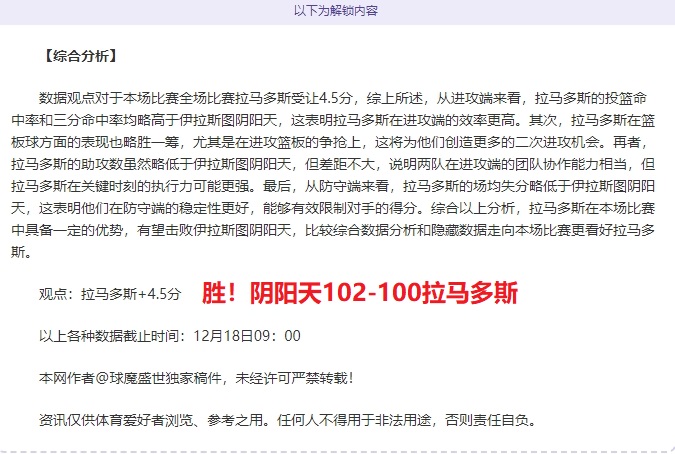Click the line 本网作者@球魔盛世独家稿件，未经许可严禁转载！
The width and height of the screenshot is (675, 454).
point(196,378)
